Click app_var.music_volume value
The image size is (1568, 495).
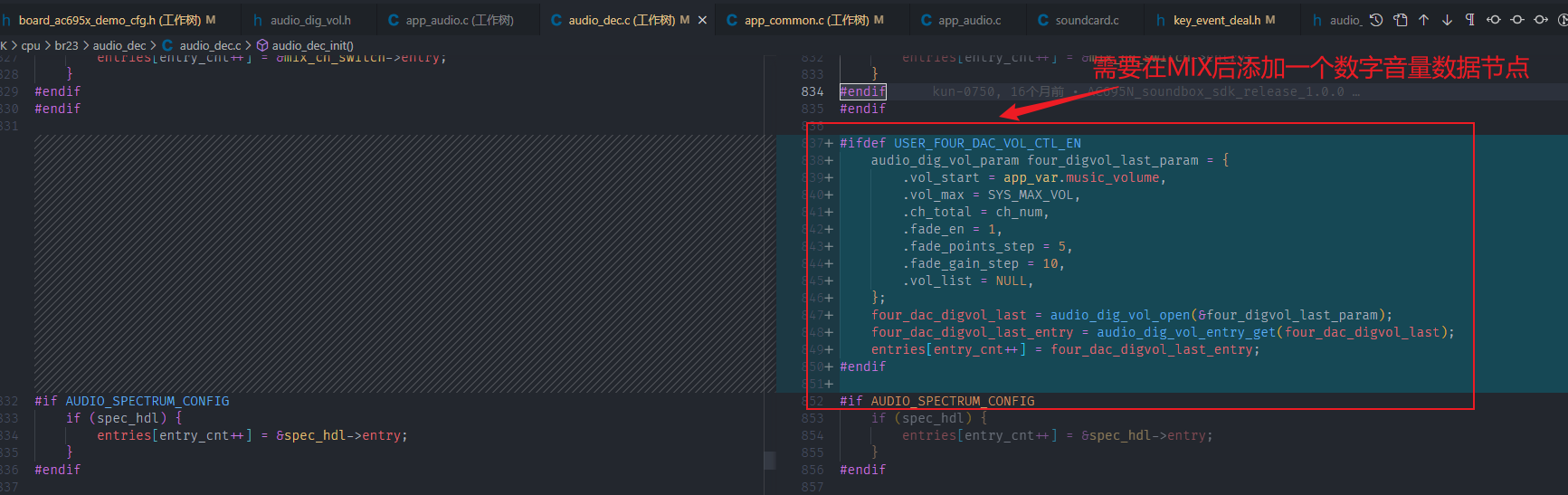[x=1081, y=177]
